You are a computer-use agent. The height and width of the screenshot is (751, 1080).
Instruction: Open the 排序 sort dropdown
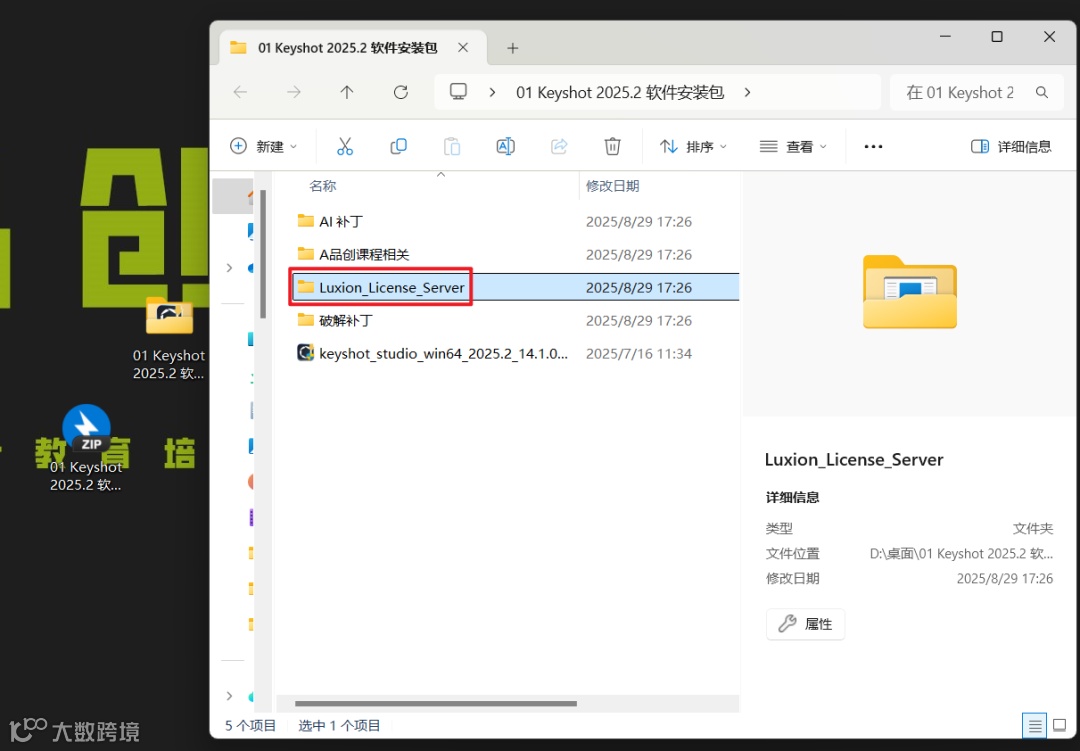click(693, 146)
